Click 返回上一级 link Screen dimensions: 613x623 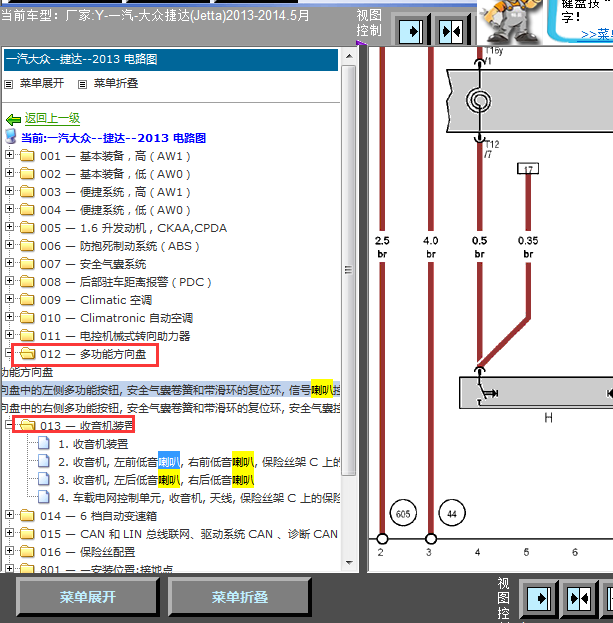[52, 118]
